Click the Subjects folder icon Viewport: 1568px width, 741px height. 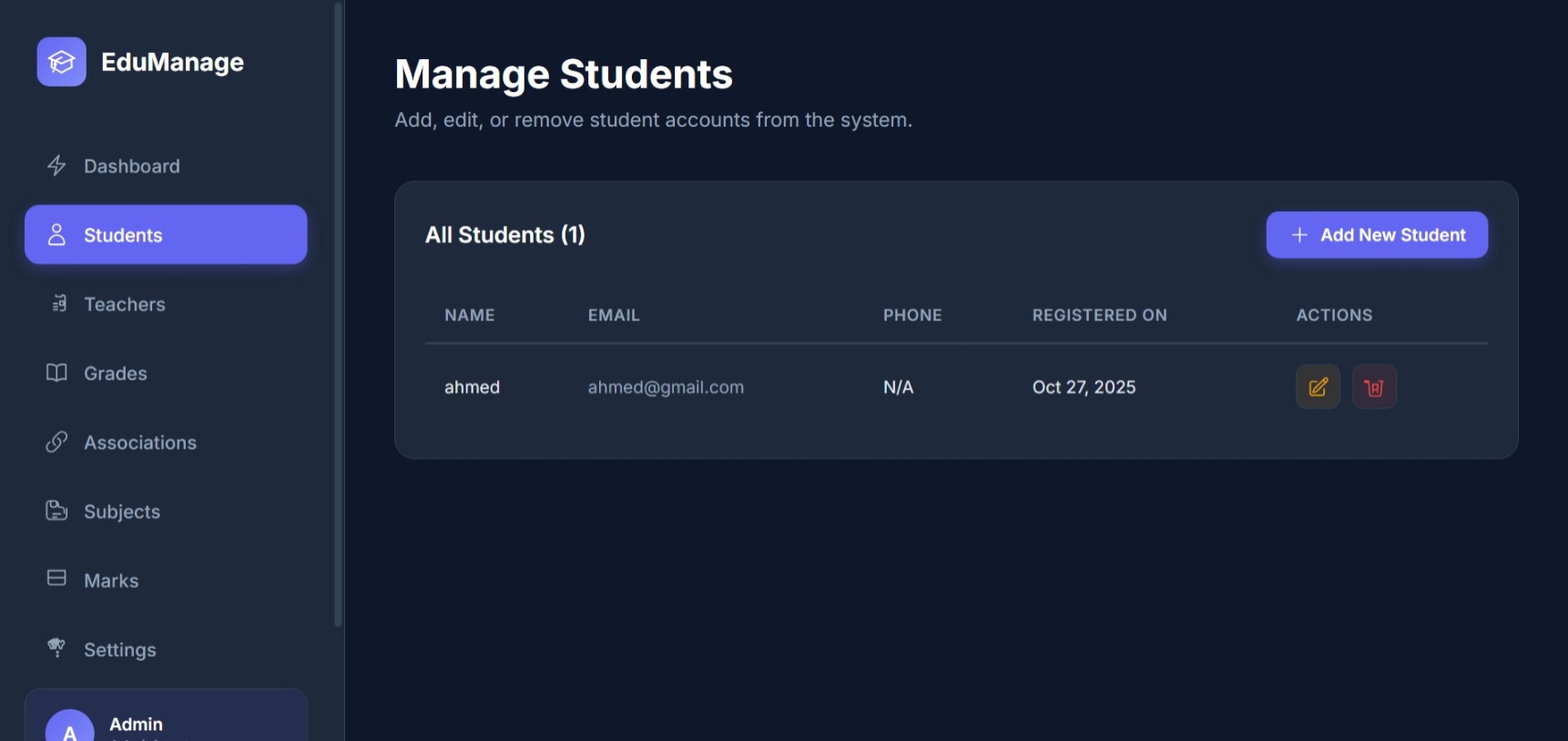click(56, 511)
